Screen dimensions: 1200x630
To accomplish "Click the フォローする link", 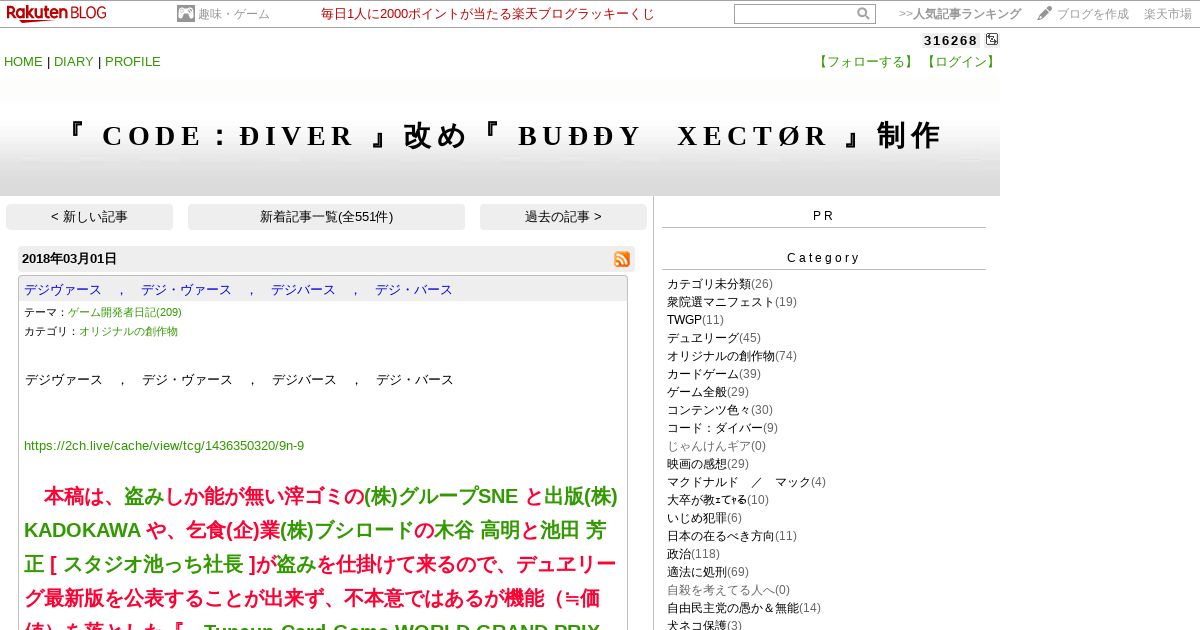I will tap(866, 61).
